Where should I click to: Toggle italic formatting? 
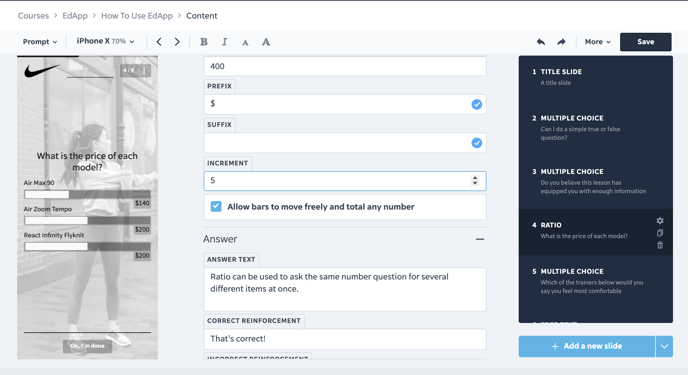click(x=224, y=42)
